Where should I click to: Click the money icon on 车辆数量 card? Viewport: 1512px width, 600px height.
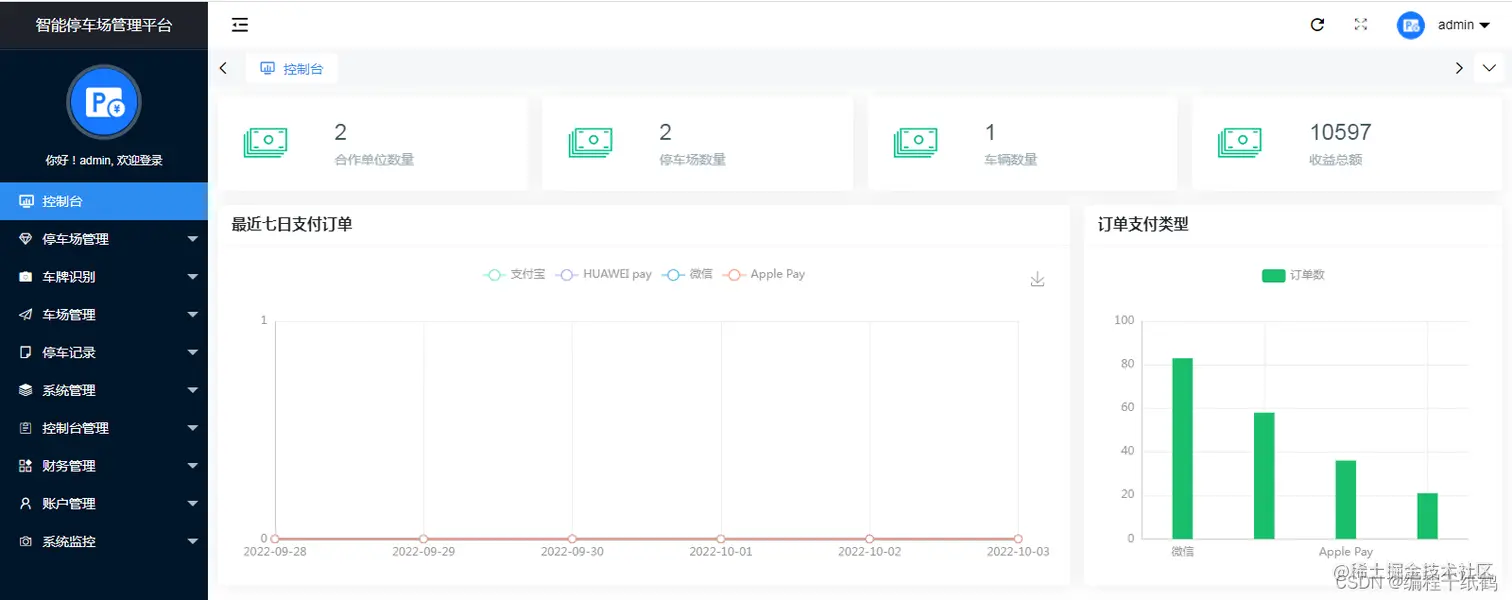pos(915,142)
